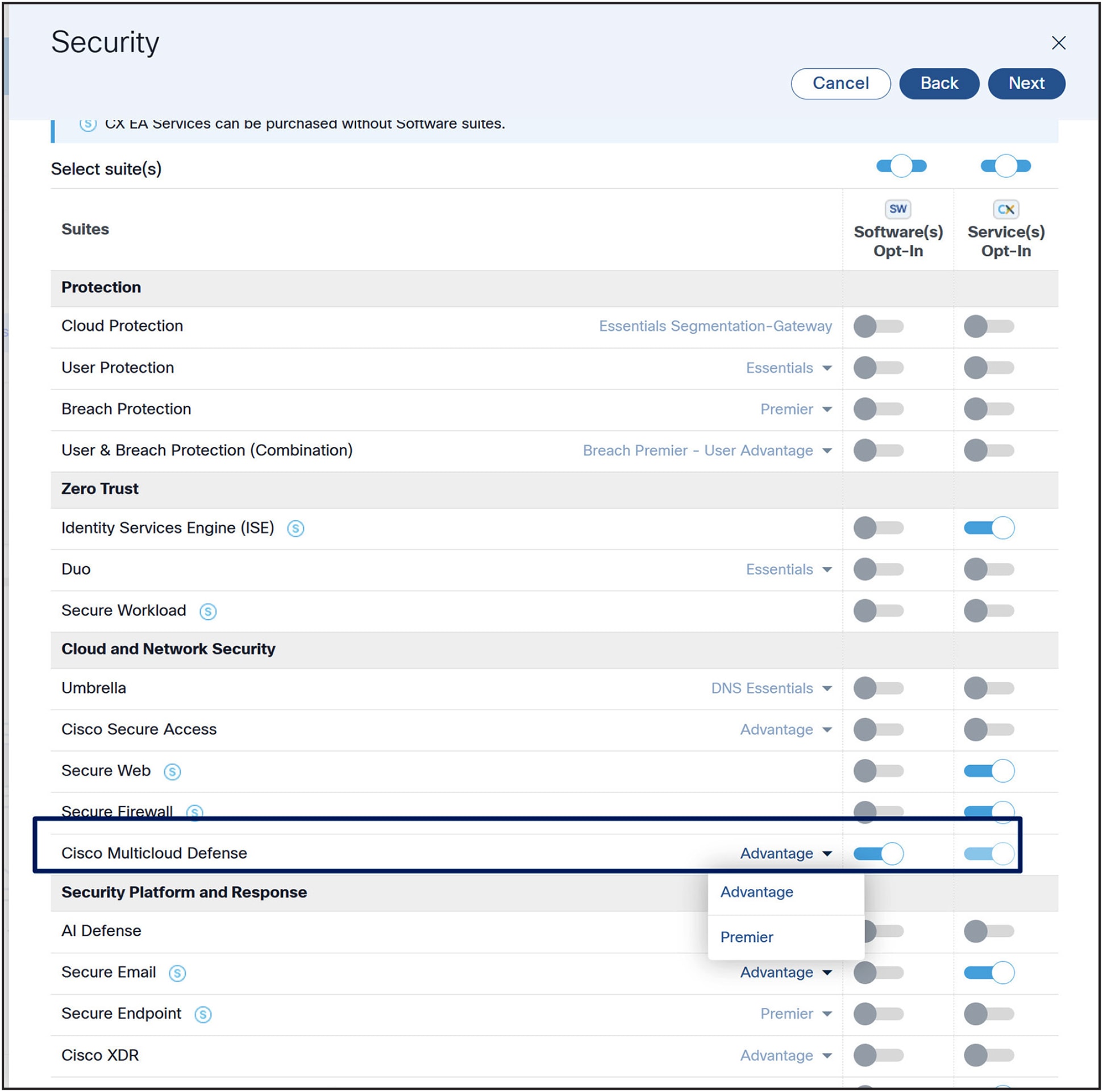Enable Software opt-in for User & Breach Protection

click(878, 451)
